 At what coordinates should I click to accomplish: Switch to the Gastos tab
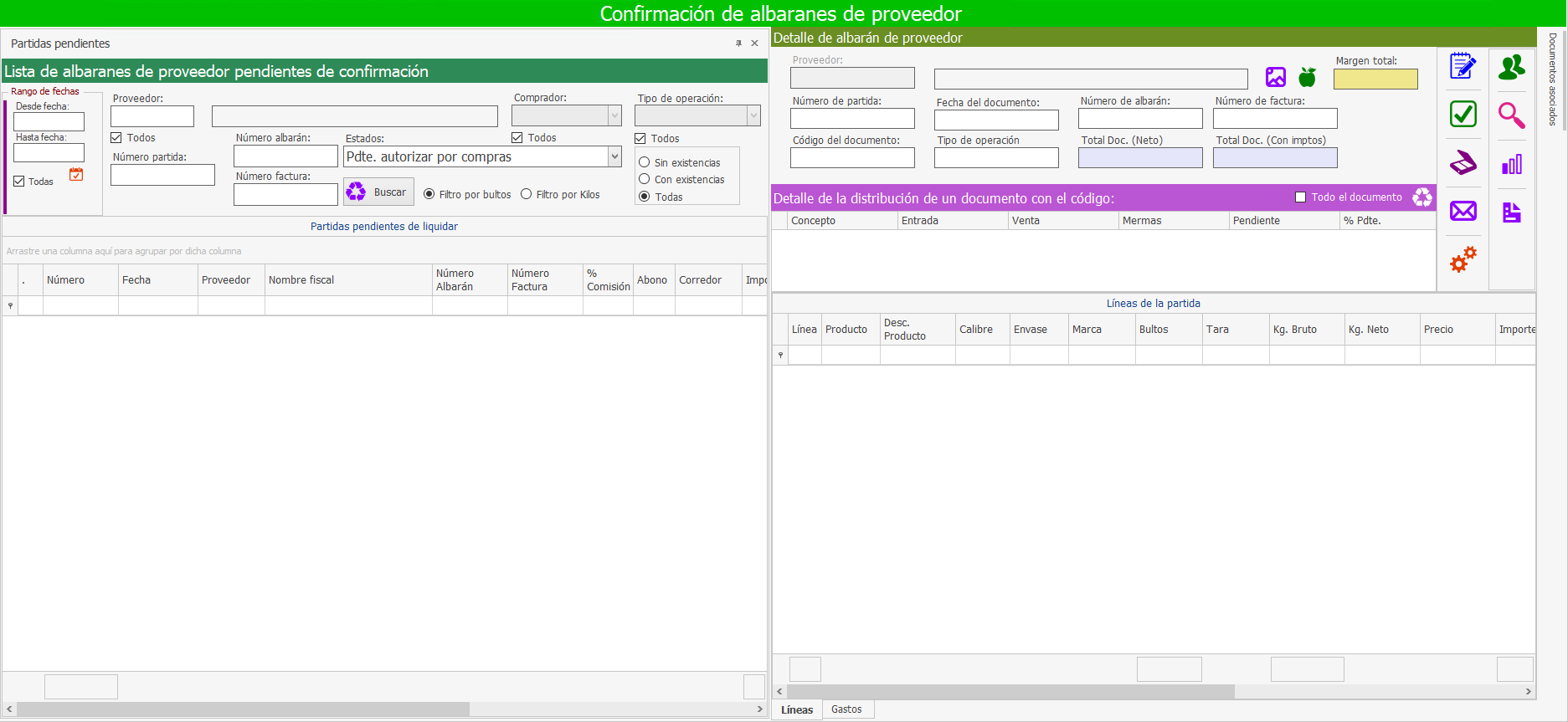point(846,709)
